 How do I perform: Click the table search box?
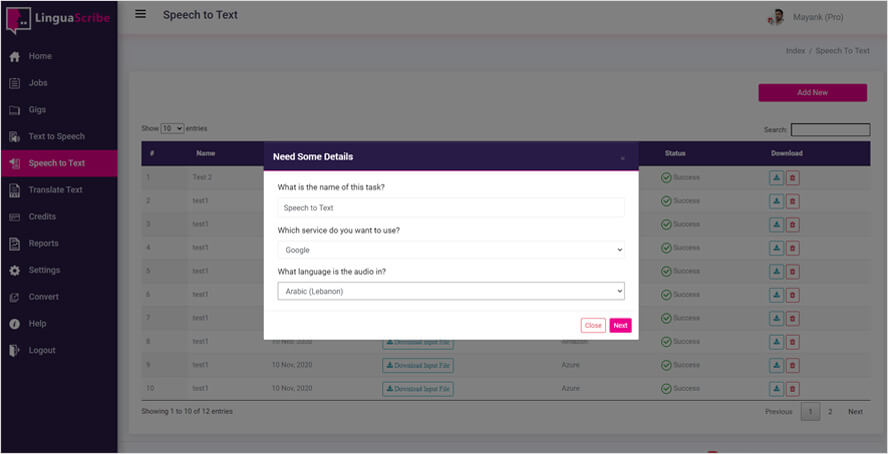(x=830, y=130)
